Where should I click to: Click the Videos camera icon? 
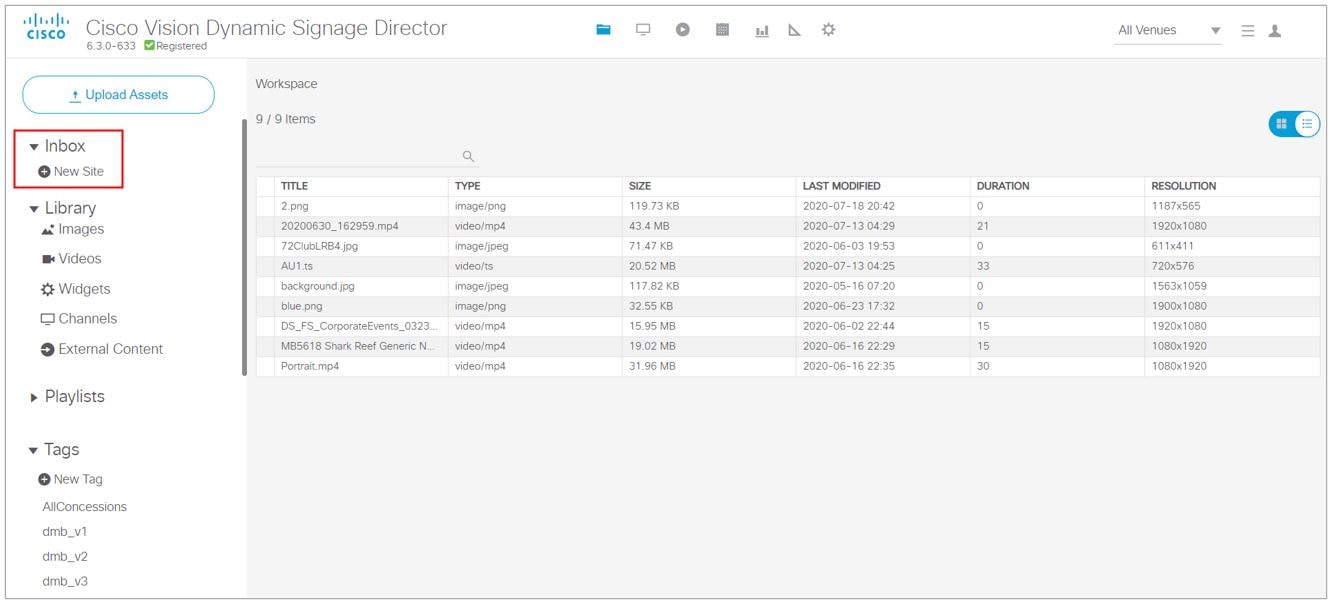pos(47,259)
